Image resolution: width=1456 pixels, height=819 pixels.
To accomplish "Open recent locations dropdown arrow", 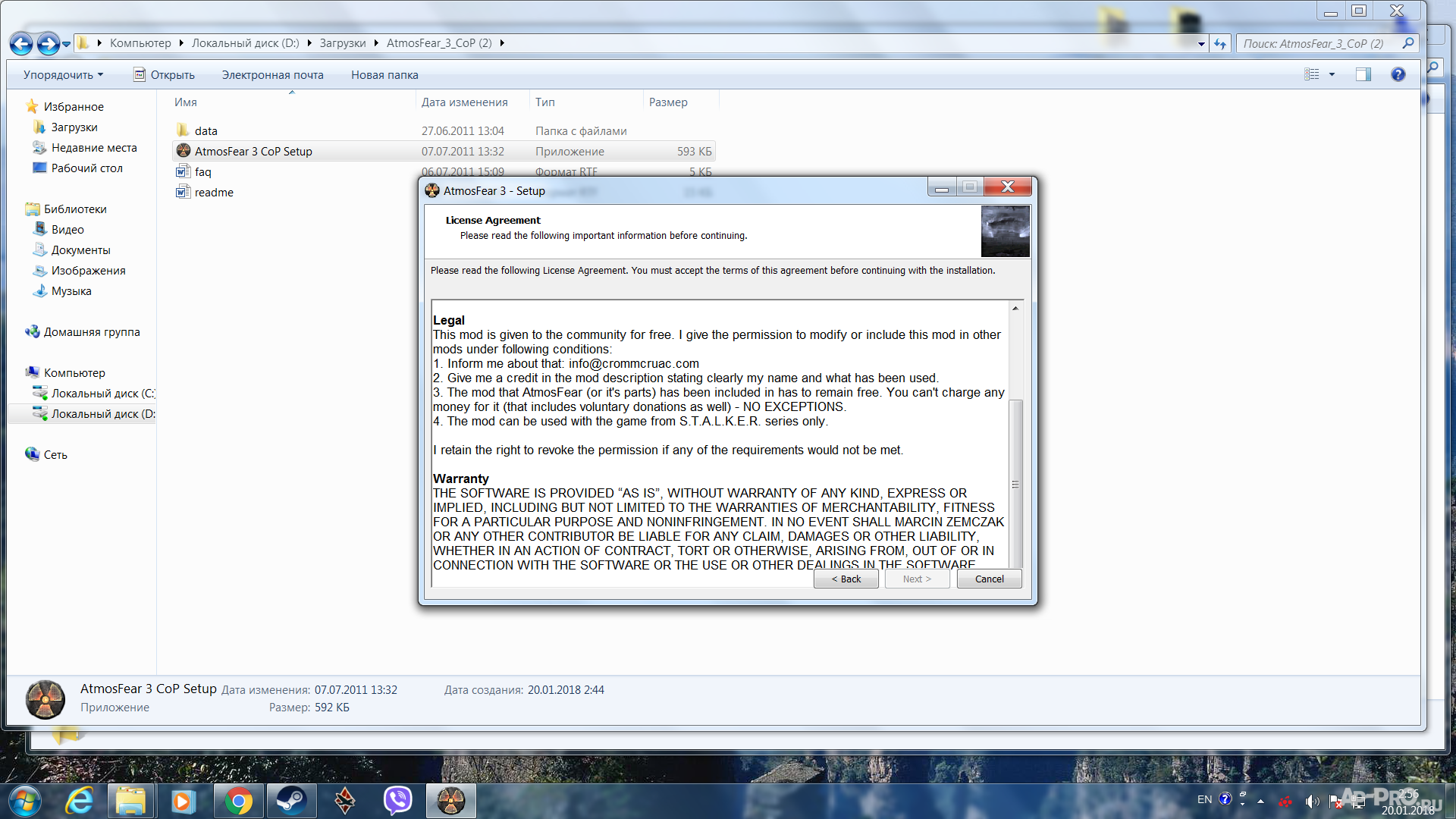I will 67,44.
